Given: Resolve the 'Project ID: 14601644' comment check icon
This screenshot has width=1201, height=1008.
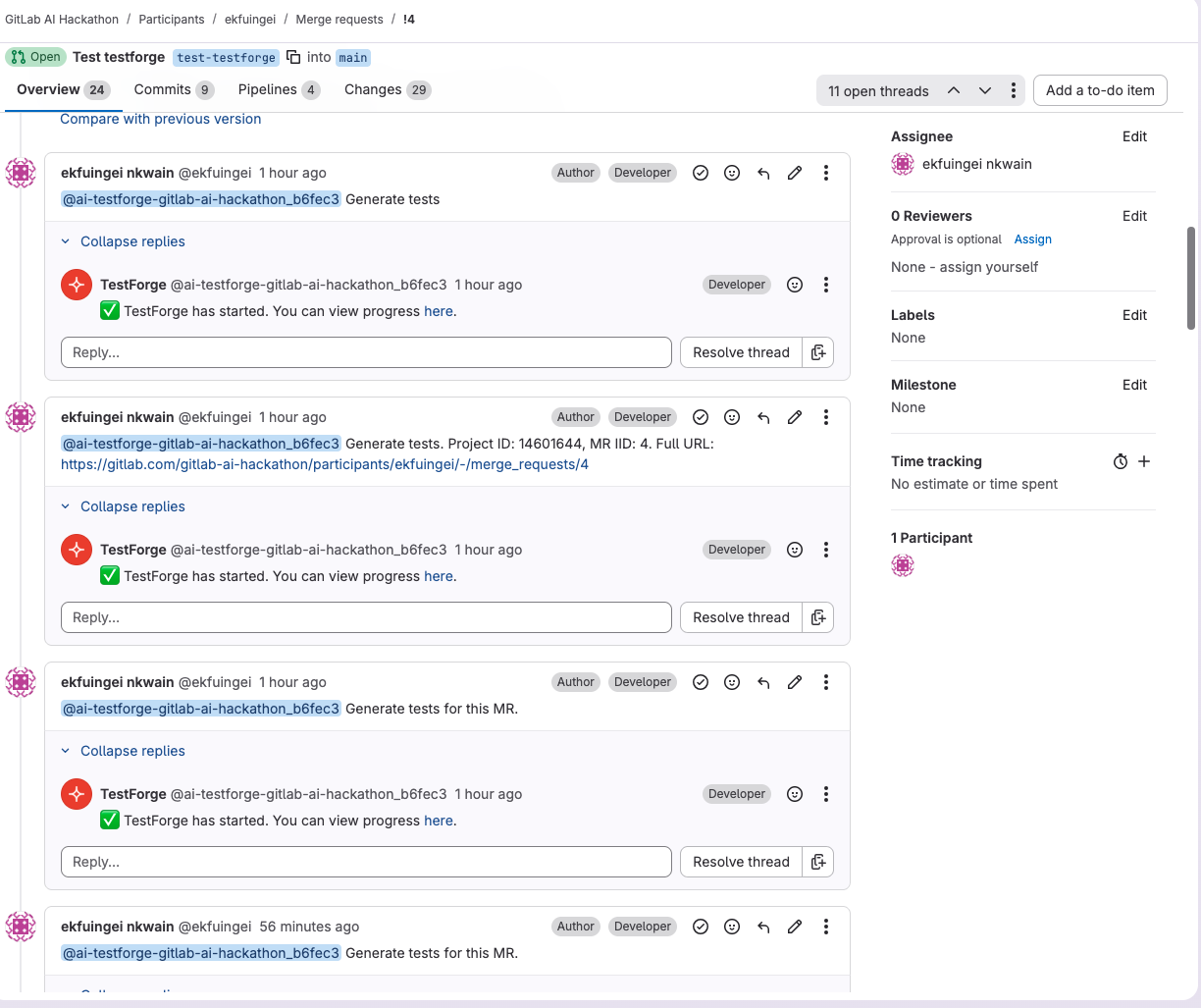Looking at the screenshot, I should pos(701,417).
